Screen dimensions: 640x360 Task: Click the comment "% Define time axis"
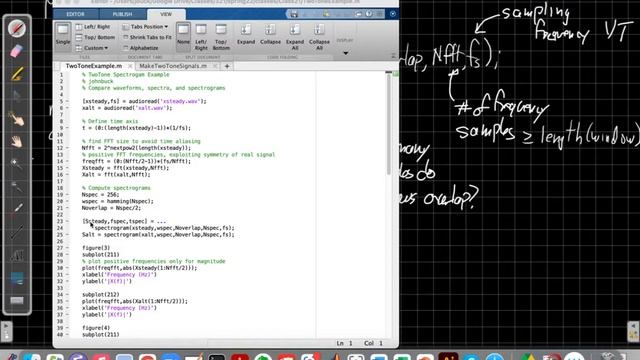click(x=110, y=121)
